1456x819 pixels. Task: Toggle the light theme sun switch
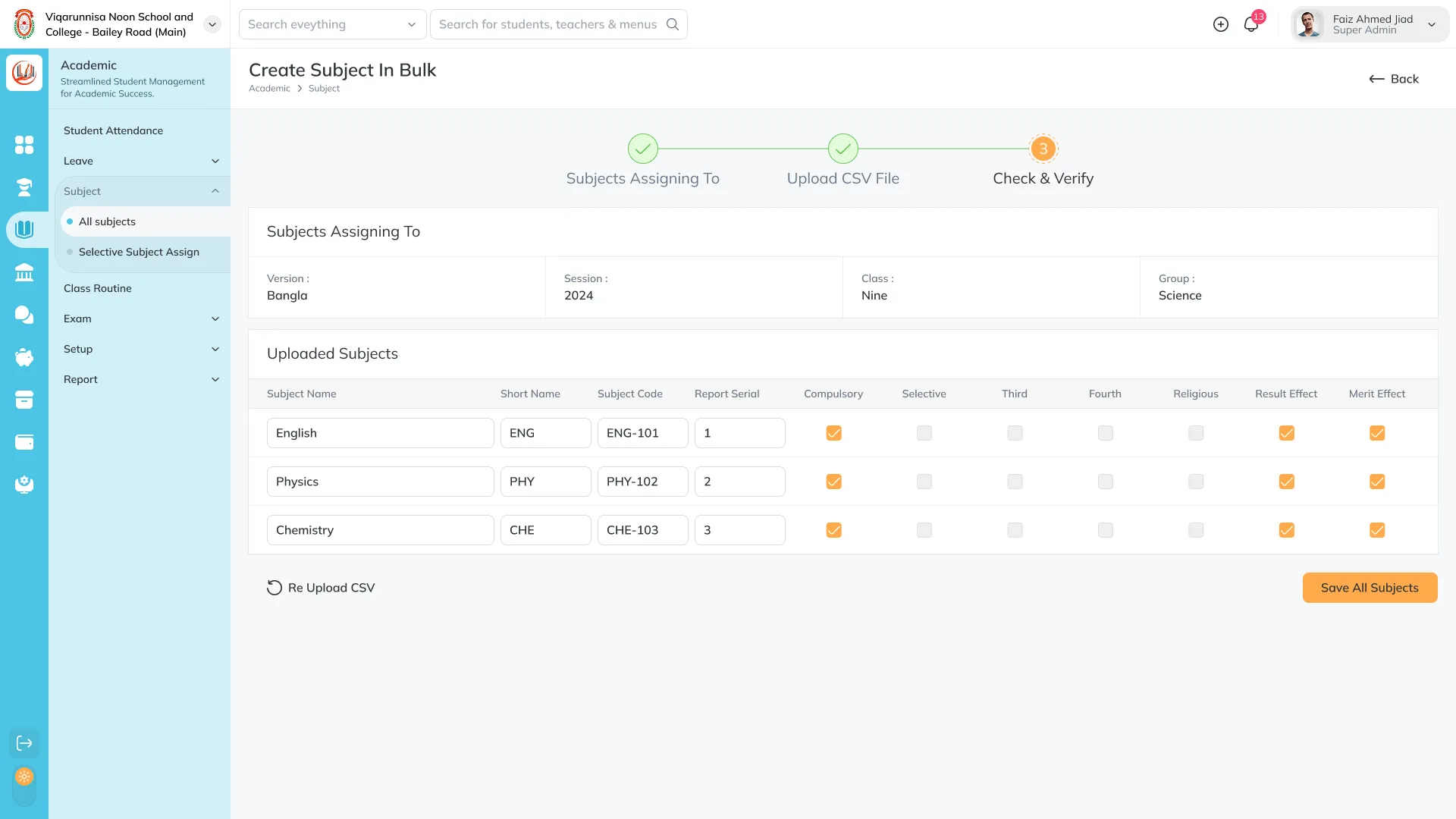(x=24, y=777)
